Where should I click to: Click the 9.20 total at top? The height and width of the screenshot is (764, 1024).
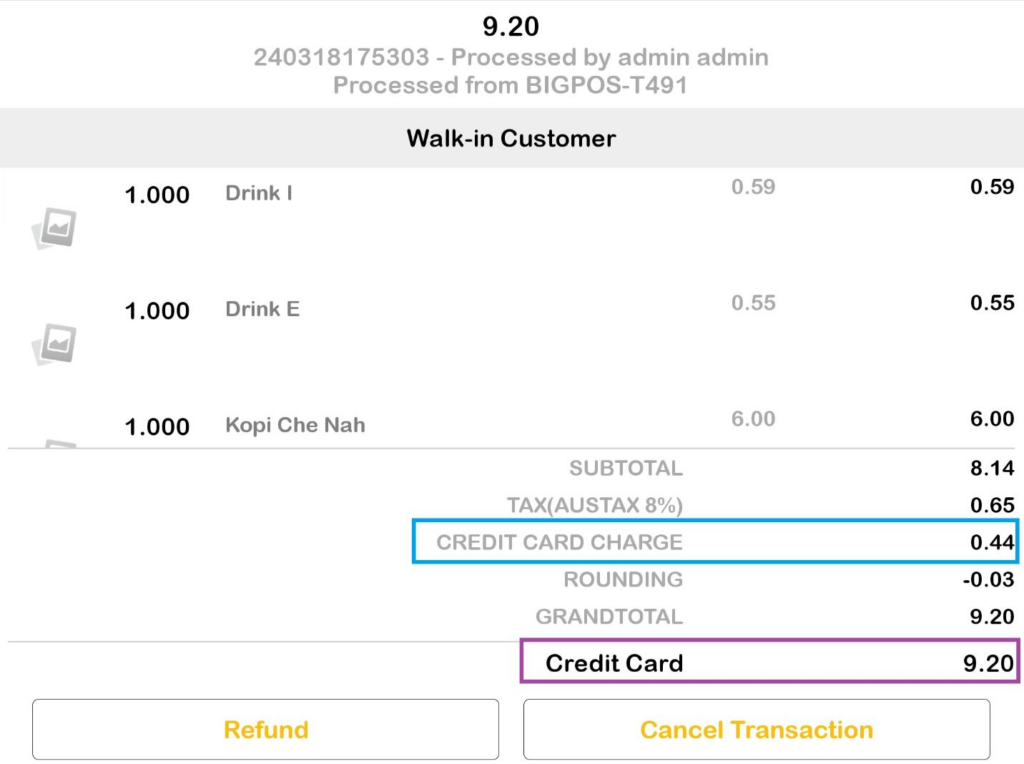(511, 25)
